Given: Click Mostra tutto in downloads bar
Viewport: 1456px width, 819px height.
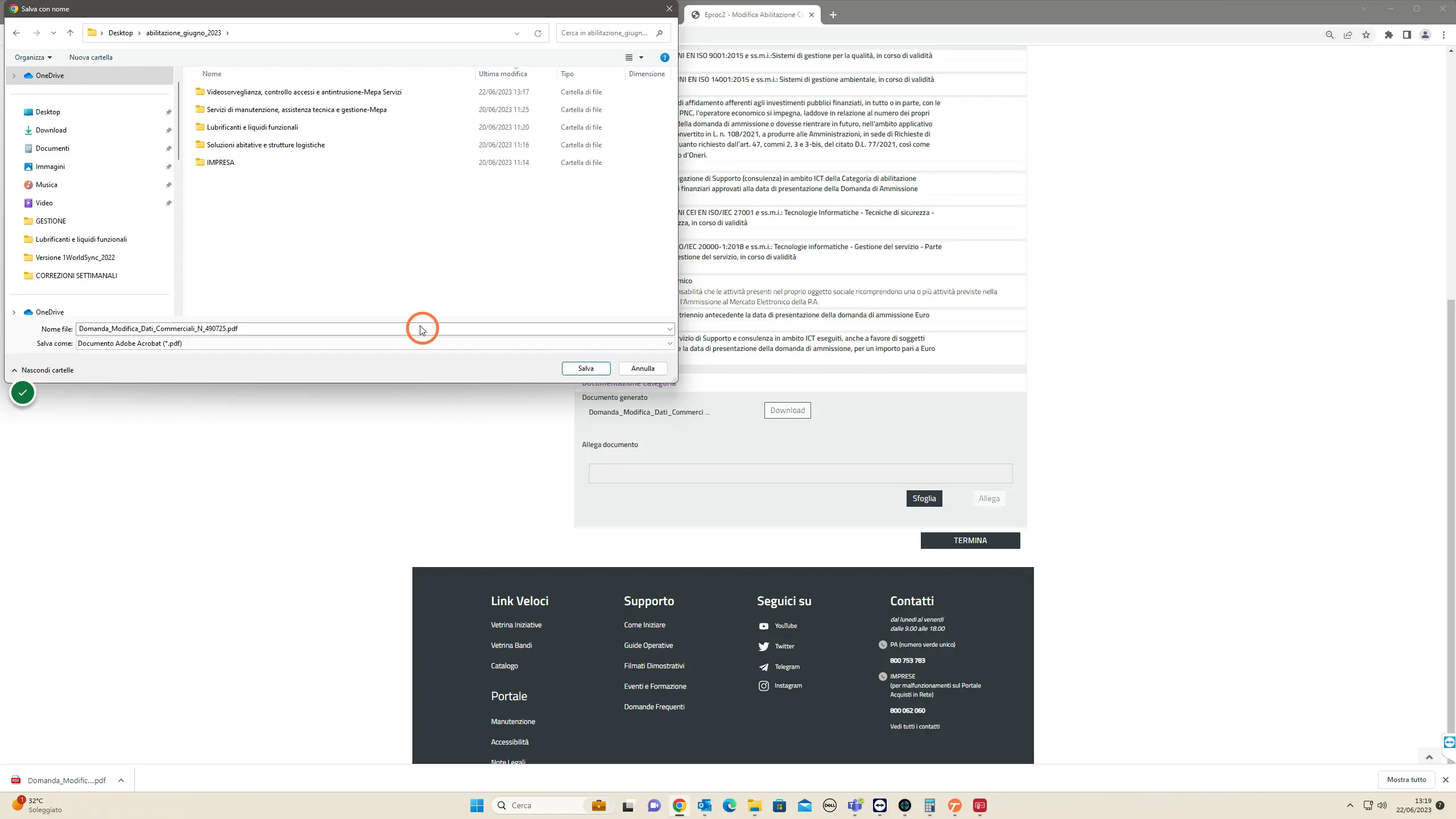Looking at the screenshot, I should pyautogui.click(x=1406, y=780).
